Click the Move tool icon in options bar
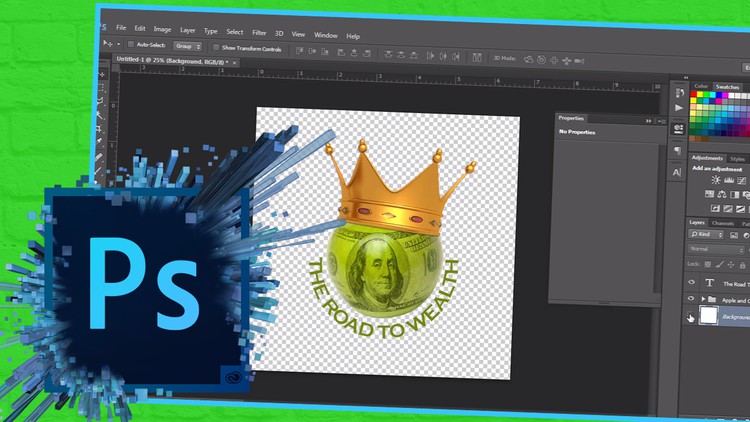Image resolution: width=750 pixels, height=422 pixels. click(109, 44)
